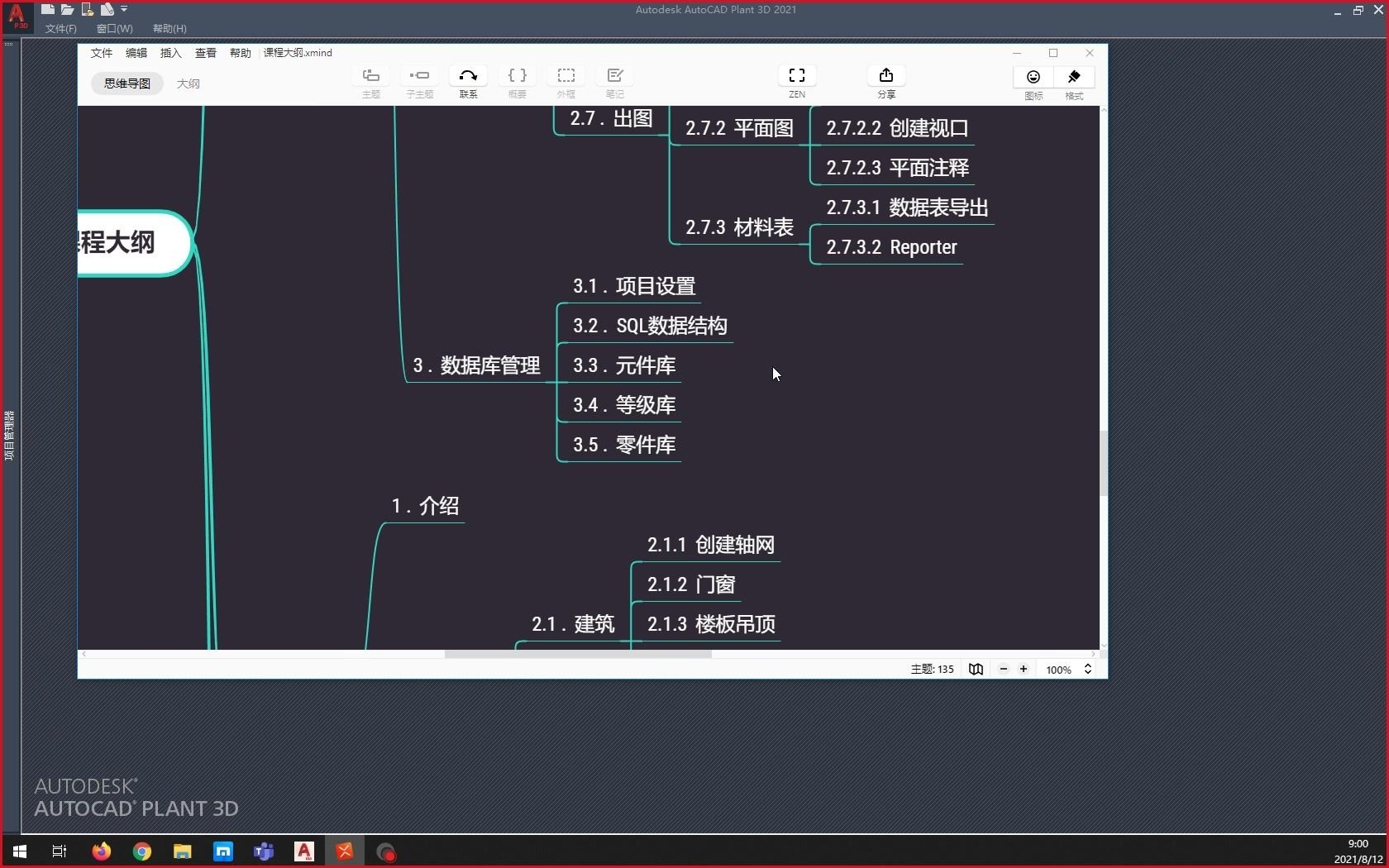Enter ZEN fullscreen mode

click(797, 76)
